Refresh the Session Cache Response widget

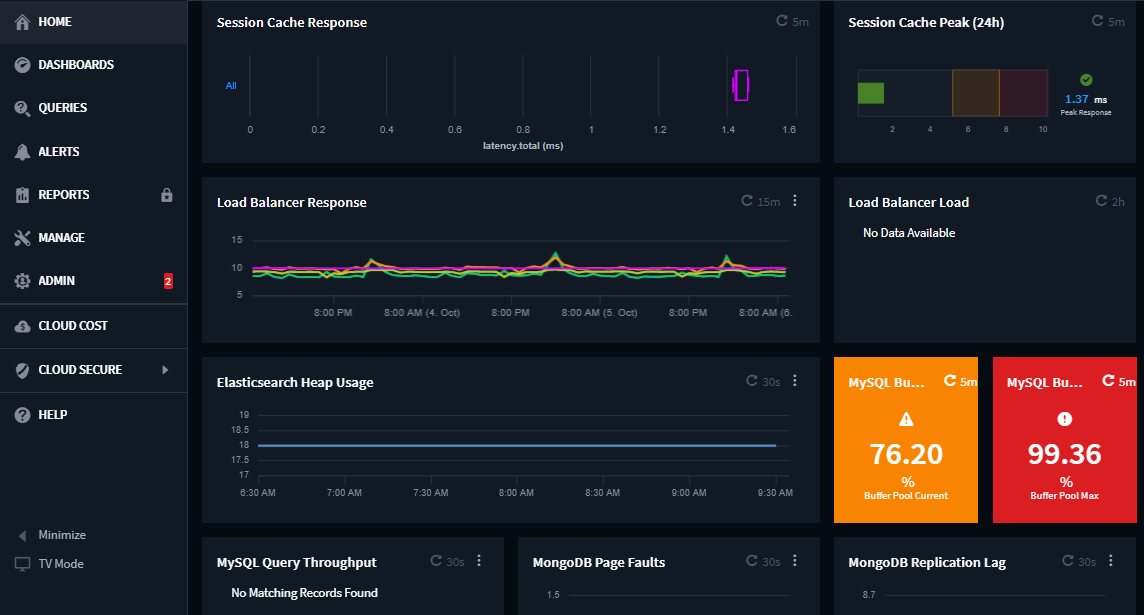pos(782,21)
